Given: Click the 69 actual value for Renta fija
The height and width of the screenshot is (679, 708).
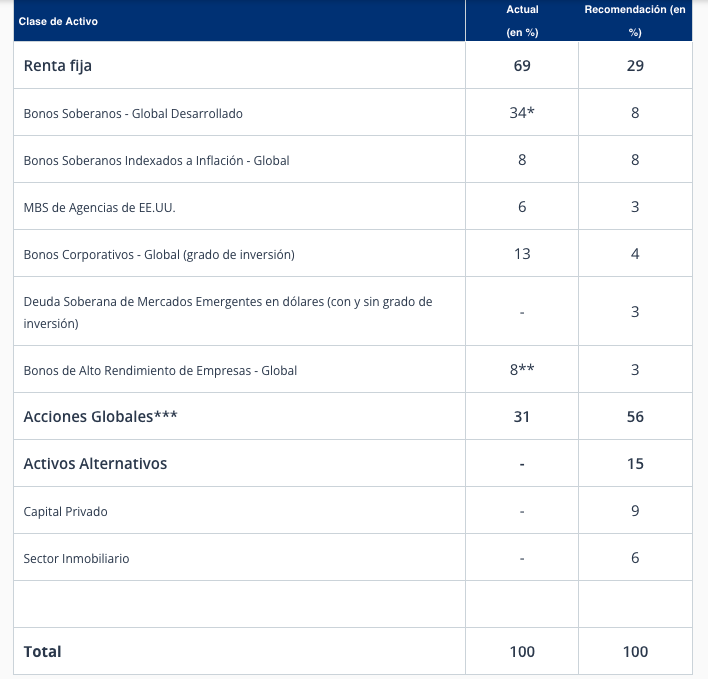Looking at the screenshot, I should pyautogui.click(x=522, y=66).
